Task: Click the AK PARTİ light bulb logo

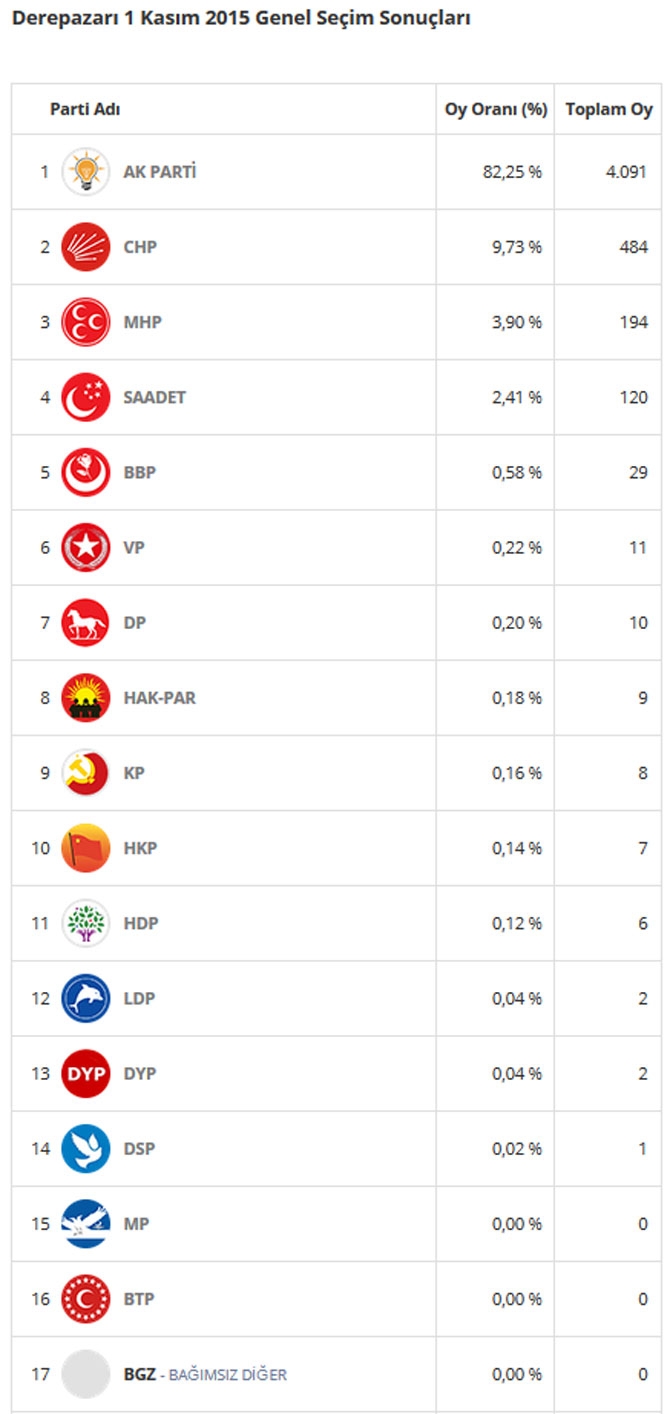Action: coord(86,171)
